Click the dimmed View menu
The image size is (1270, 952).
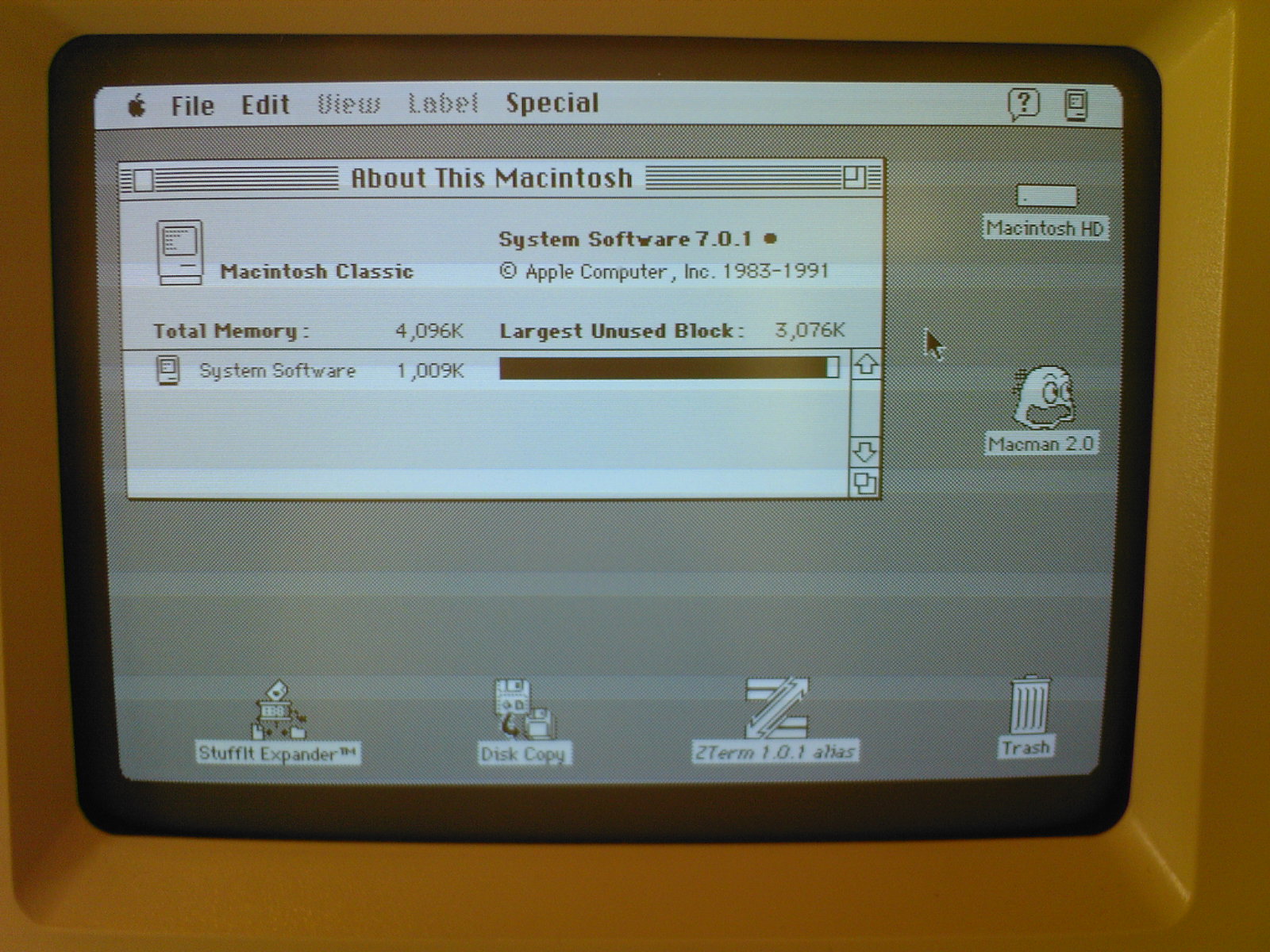(x=348, y=104)
